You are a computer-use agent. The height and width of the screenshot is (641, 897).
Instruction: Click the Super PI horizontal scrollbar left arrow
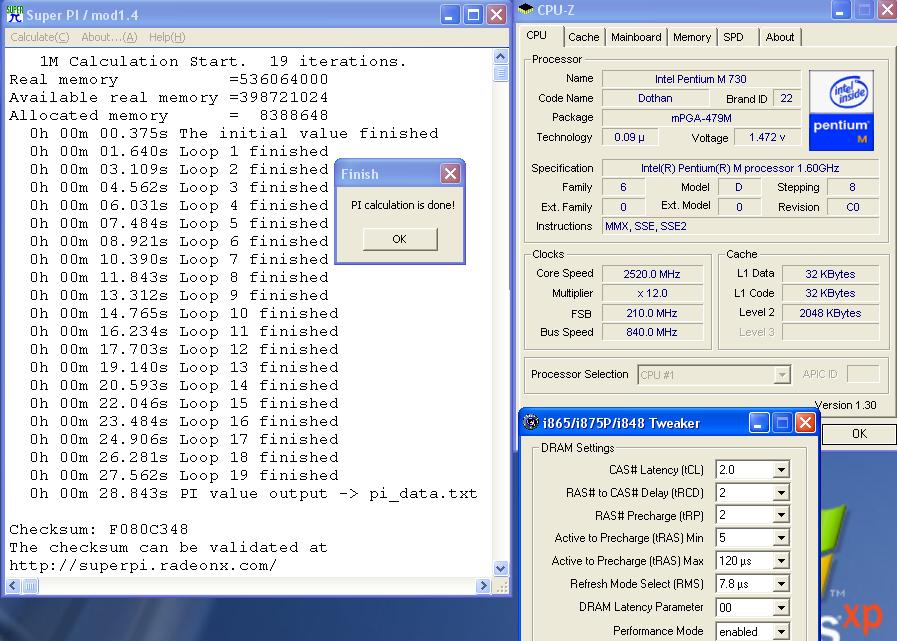[x=13, y=585]
